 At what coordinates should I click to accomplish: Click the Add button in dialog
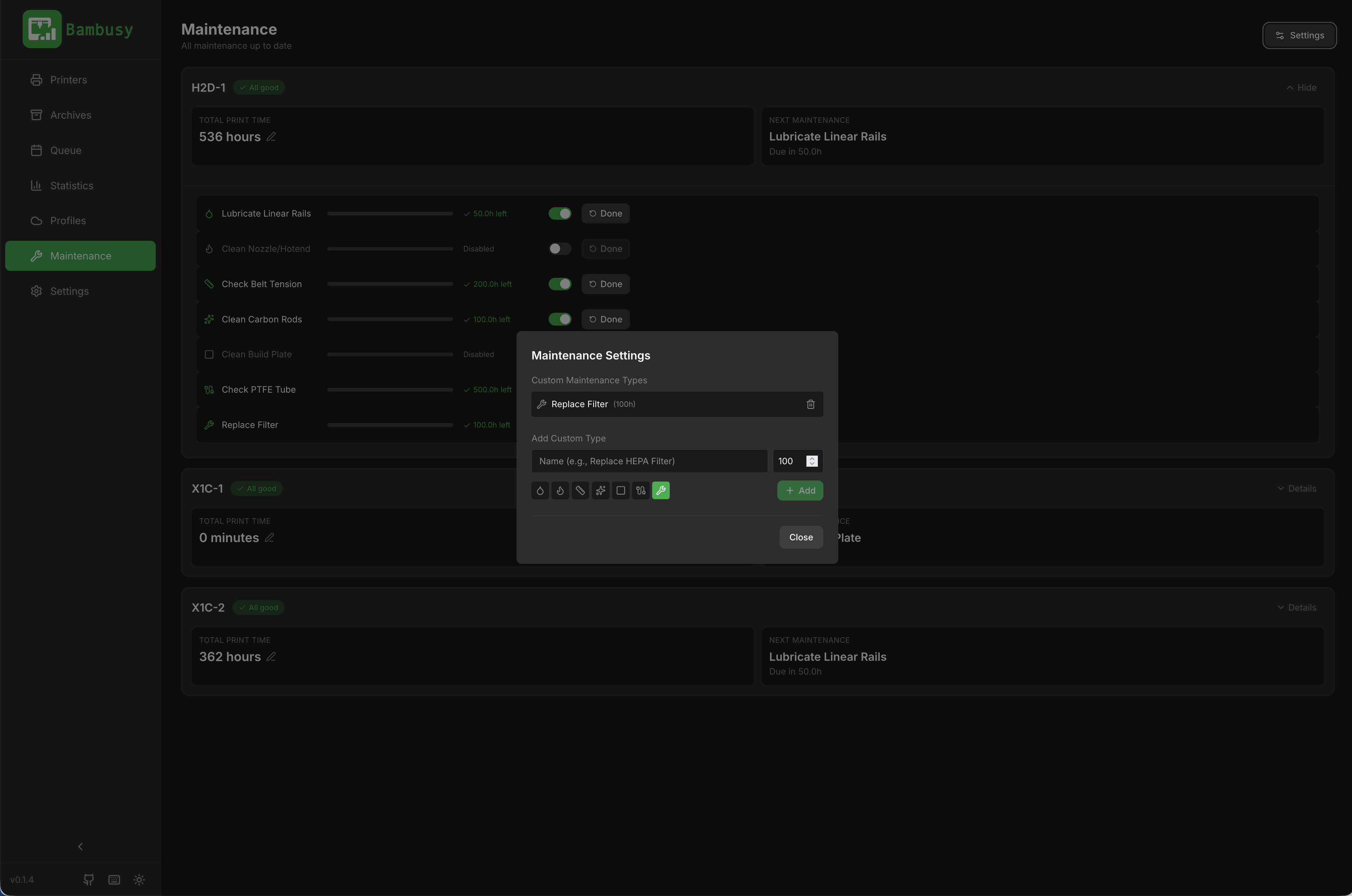click(800, 490)
